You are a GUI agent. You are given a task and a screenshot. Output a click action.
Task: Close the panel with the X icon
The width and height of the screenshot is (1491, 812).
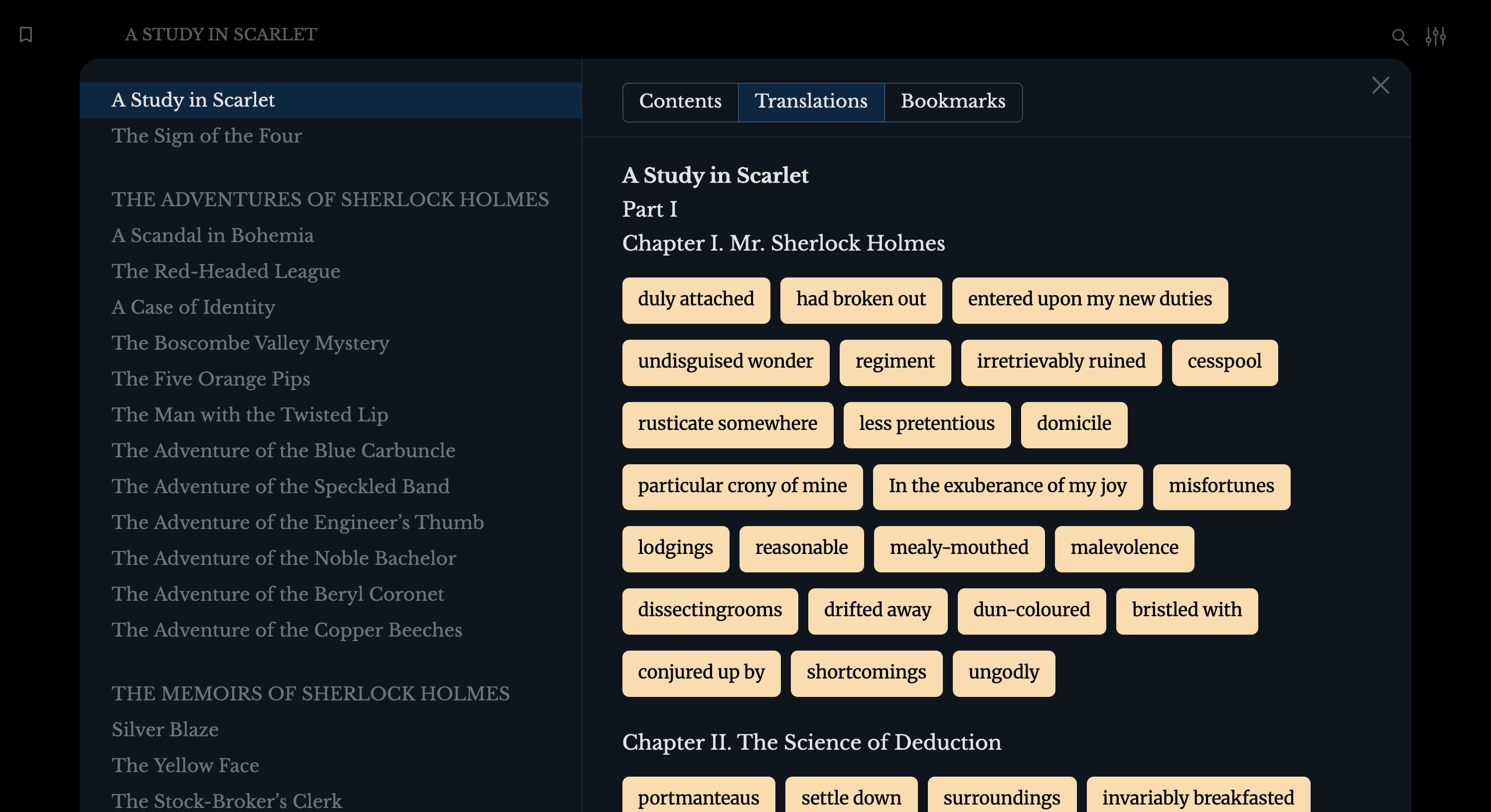click(x=1381, y=85)
